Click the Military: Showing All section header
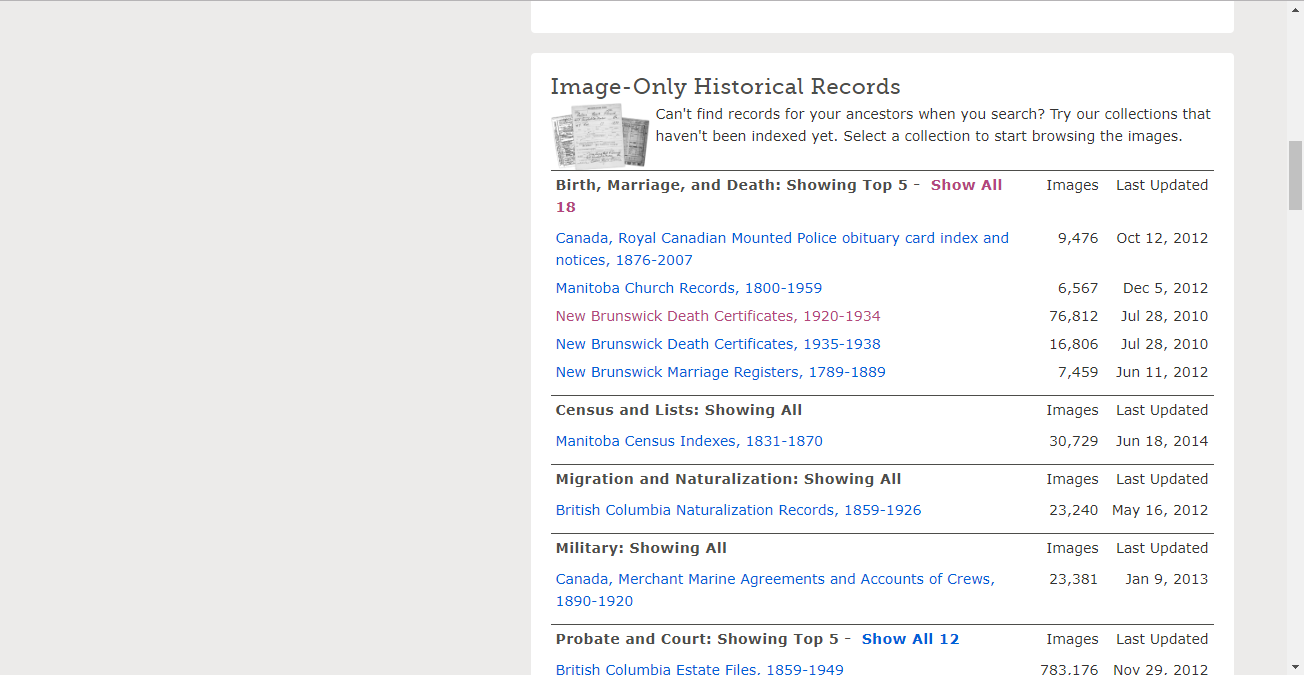This screenshot has height=675, width=1304. (641, 548)
